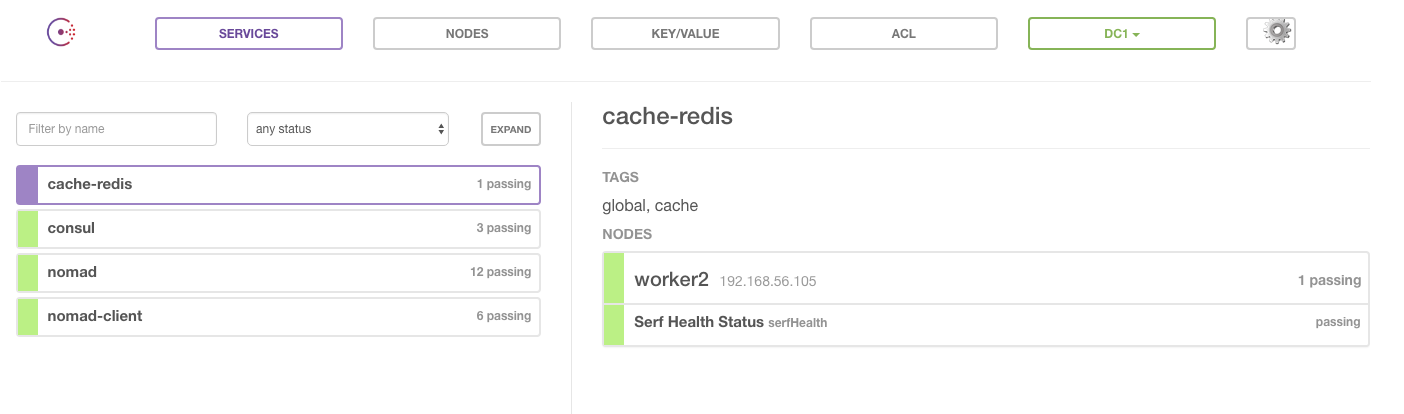1404x414 pixels.
Task: Switch to the Services tab
Action: tap(249, 33)
